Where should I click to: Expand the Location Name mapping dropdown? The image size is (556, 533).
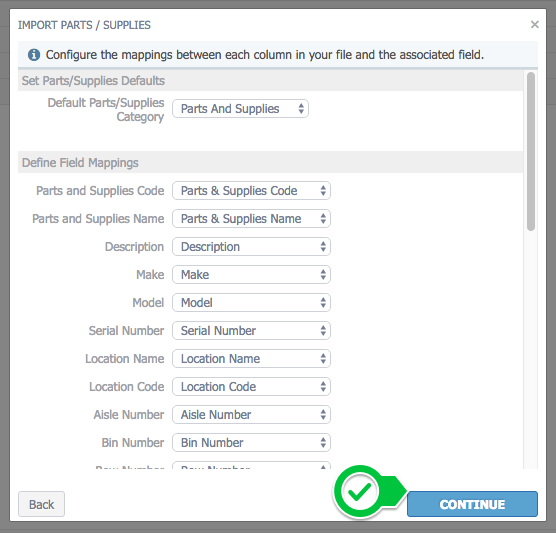(251, 359)
